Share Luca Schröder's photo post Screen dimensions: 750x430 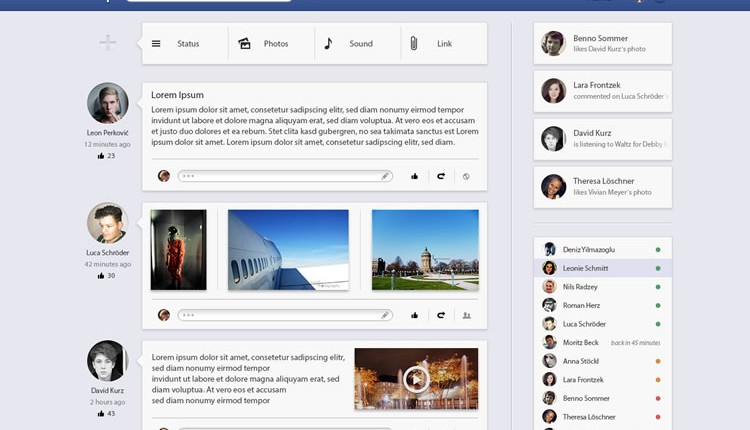(440, 315)
